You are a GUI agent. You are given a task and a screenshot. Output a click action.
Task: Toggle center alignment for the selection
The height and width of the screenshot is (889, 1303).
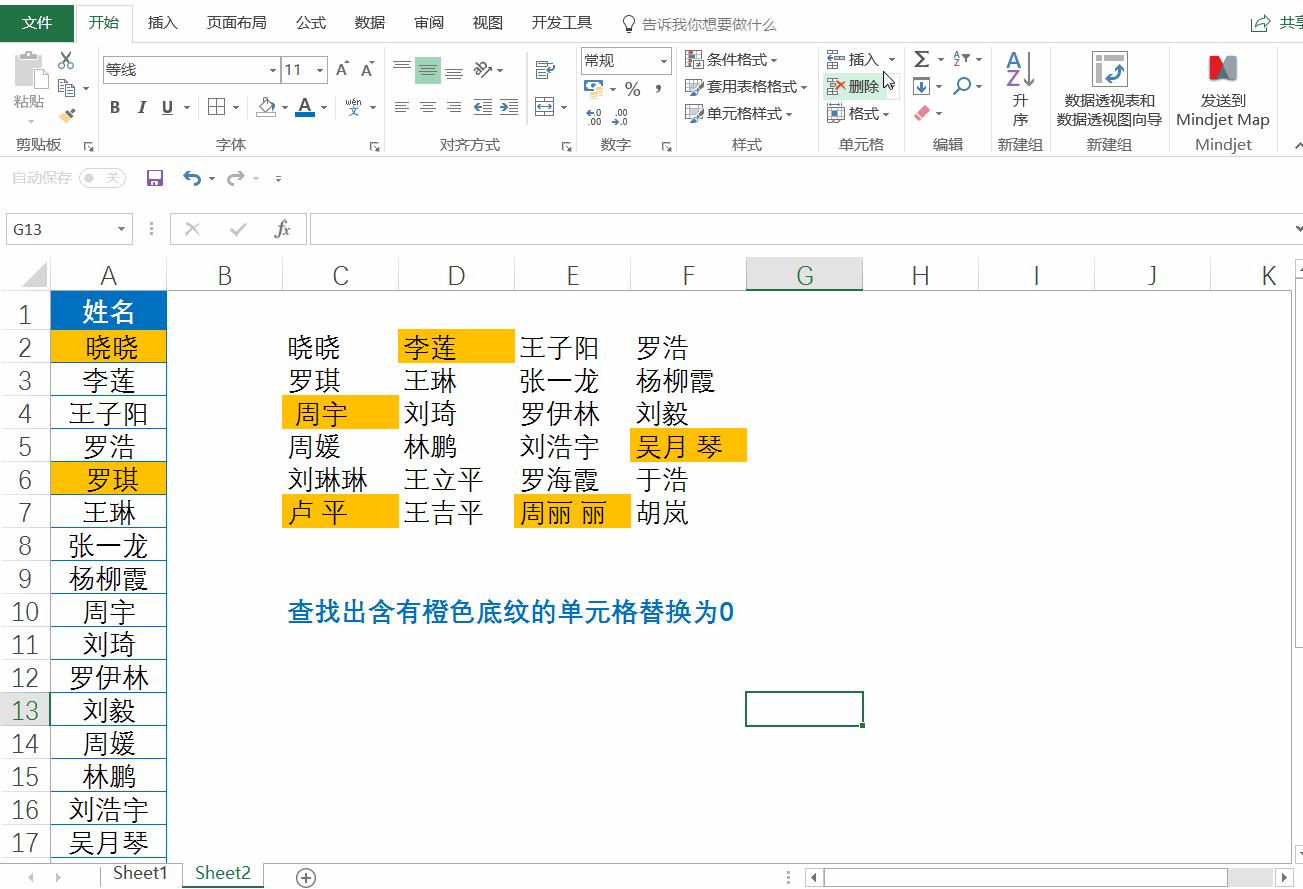click(428, 108)
